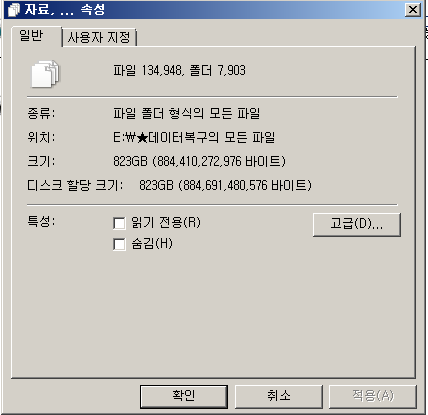
Task: Click the 특성: attribute label
Action: pos(41,221)
